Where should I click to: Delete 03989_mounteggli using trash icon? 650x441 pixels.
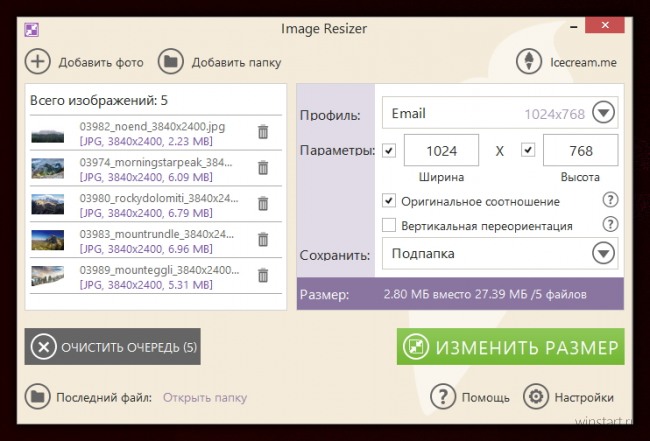coord(263,275)
